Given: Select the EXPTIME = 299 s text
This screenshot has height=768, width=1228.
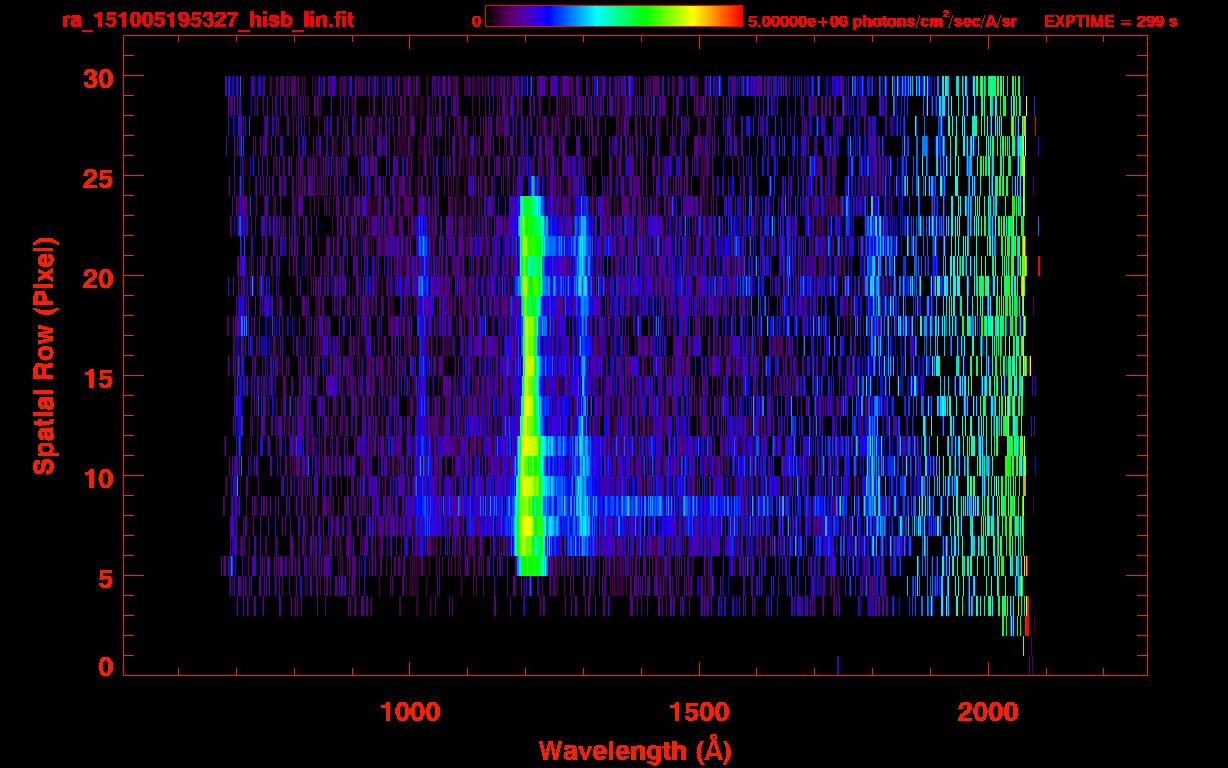Looking at the screenshot, I should click(1110, 21).
